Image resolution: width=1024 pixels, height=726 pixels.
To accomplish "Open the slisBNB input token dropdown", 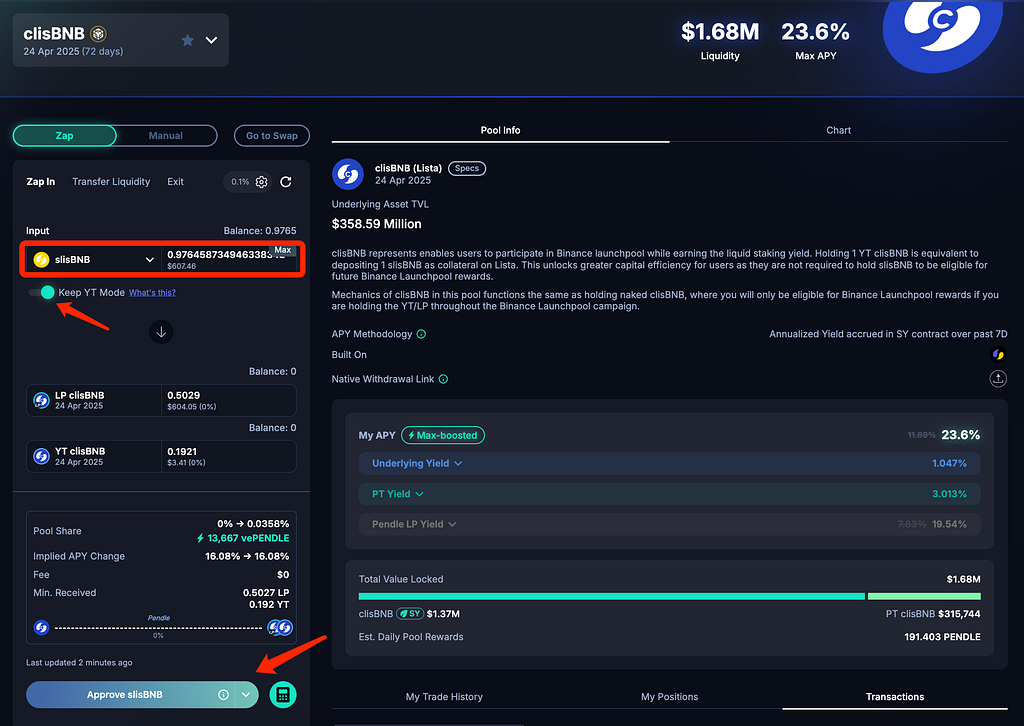I will [94, 260].
